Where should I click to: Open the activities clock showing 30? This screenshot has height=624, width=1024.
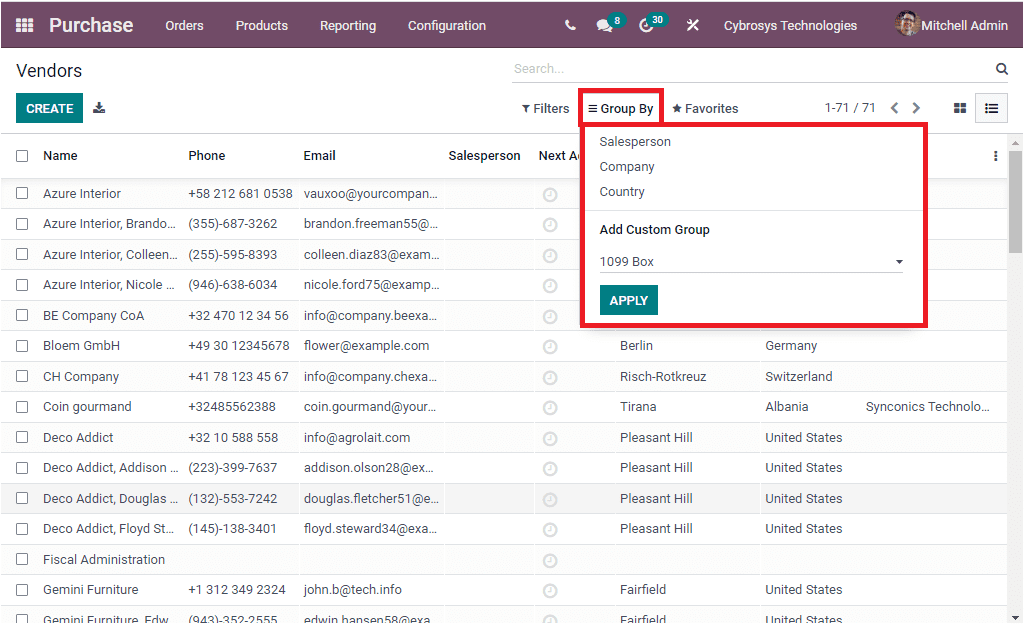pos(648,25)
